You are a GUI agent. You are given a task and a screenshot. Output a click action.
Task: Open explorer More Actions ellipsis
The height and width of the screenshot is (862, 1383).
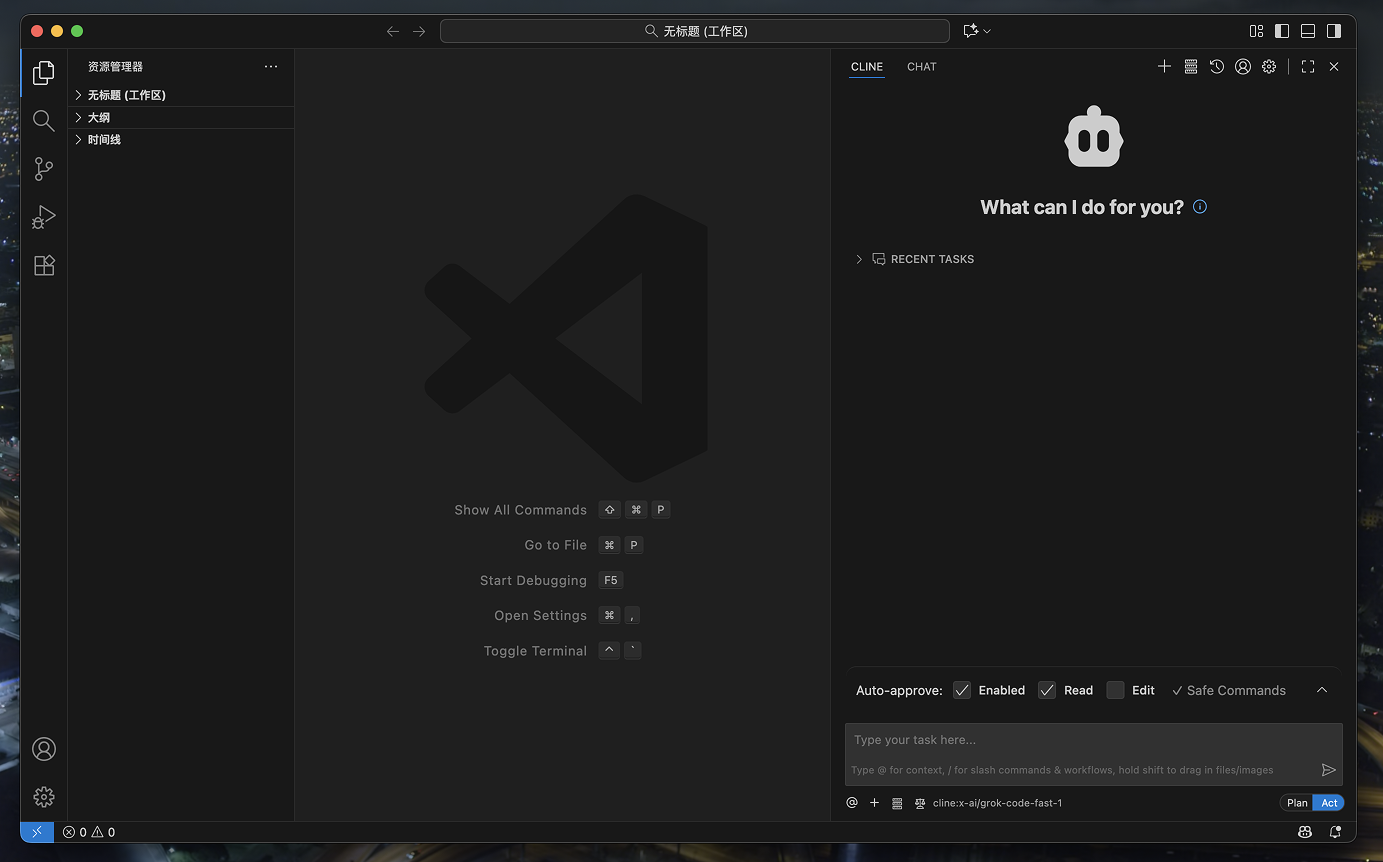271,66
